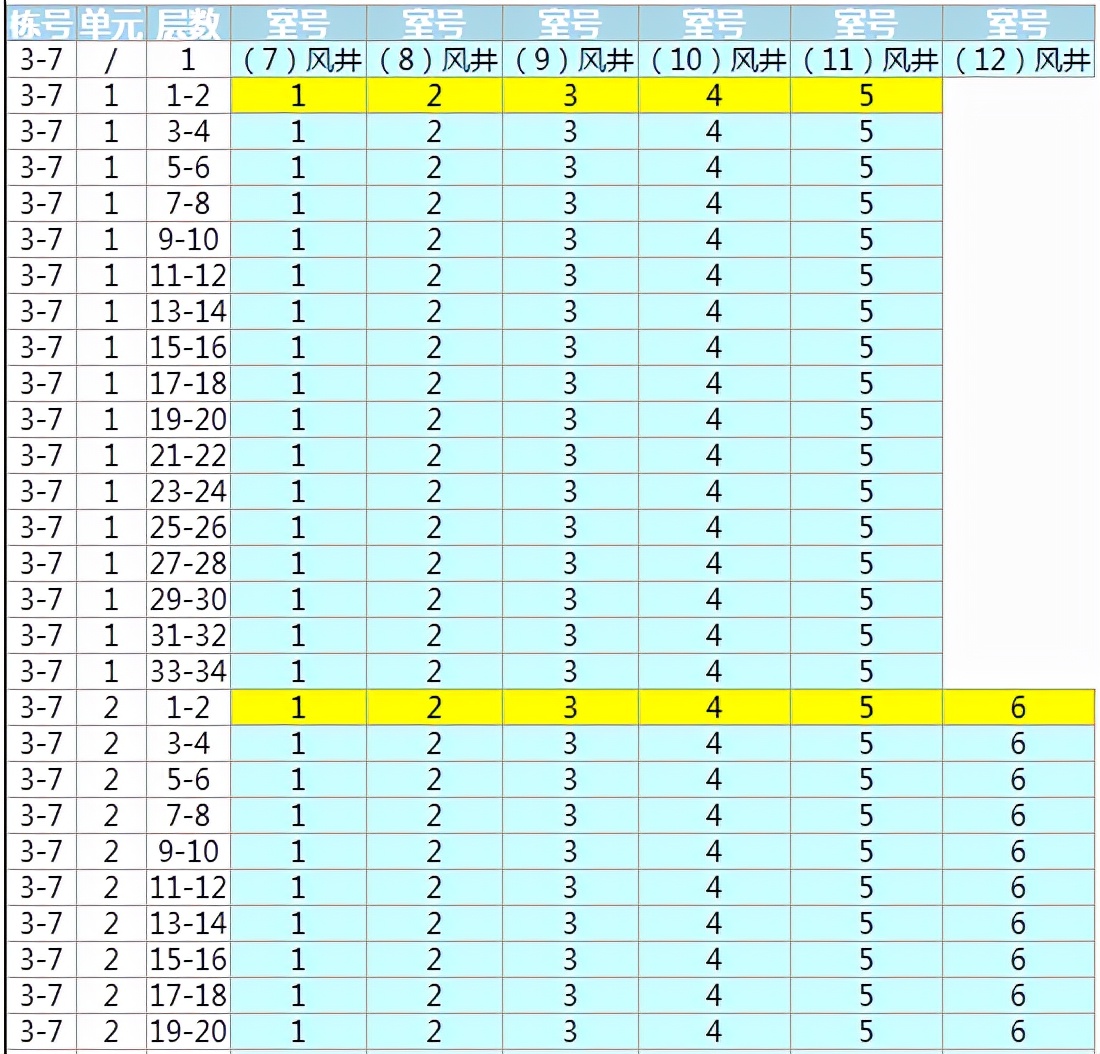Click room 4 in the 25-26 floor row
The image size is (1100, 1054).
click(714, 528)
